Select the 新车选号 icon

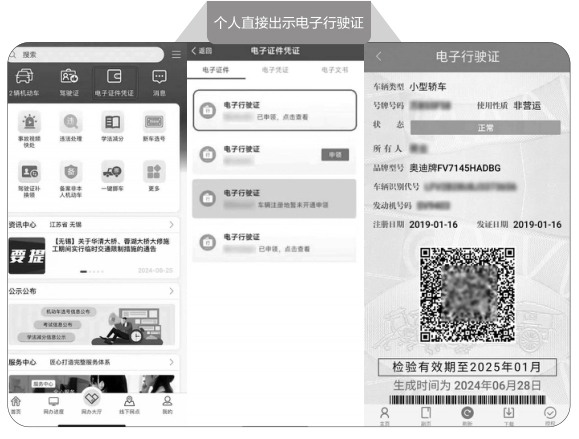154,122
